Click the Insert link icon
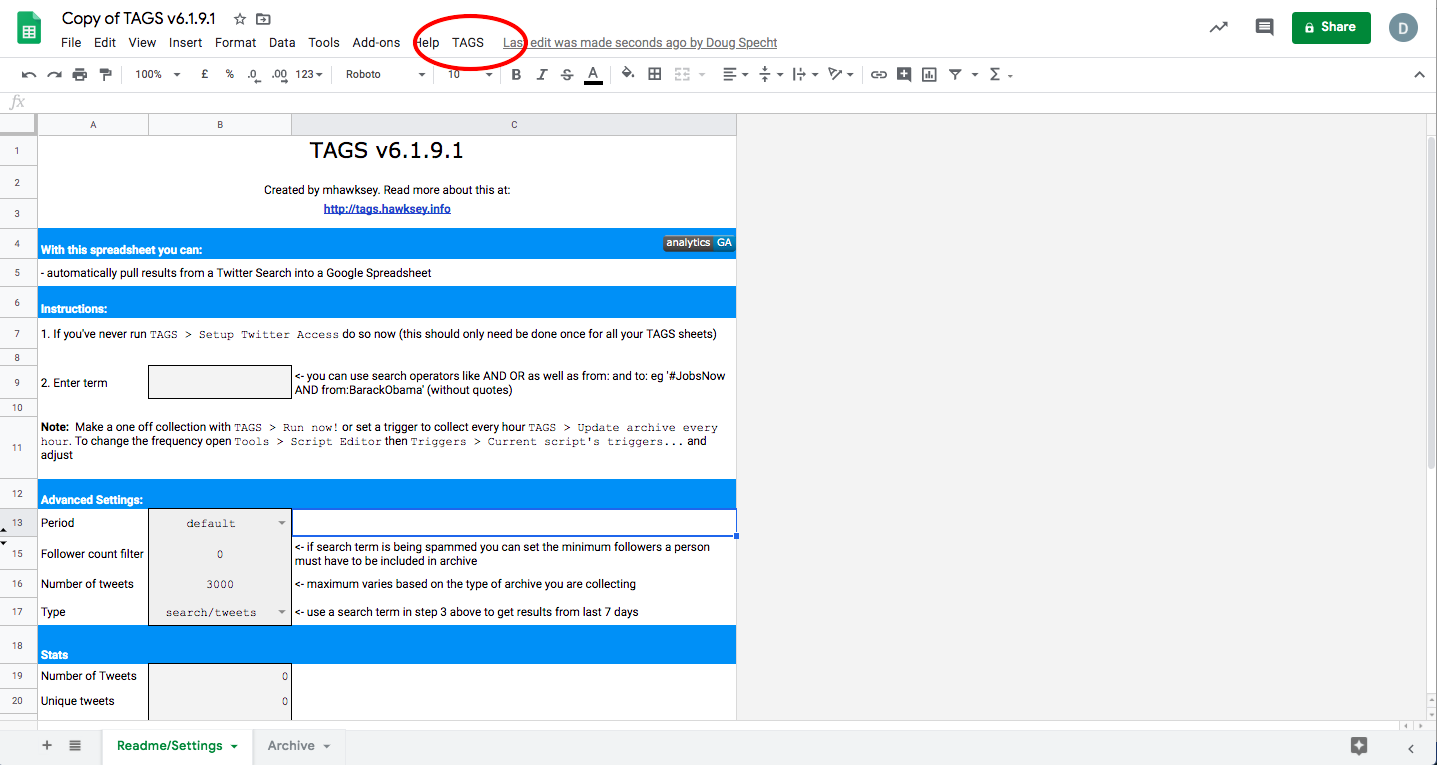 pyautogui.click(x=878, y=75)
